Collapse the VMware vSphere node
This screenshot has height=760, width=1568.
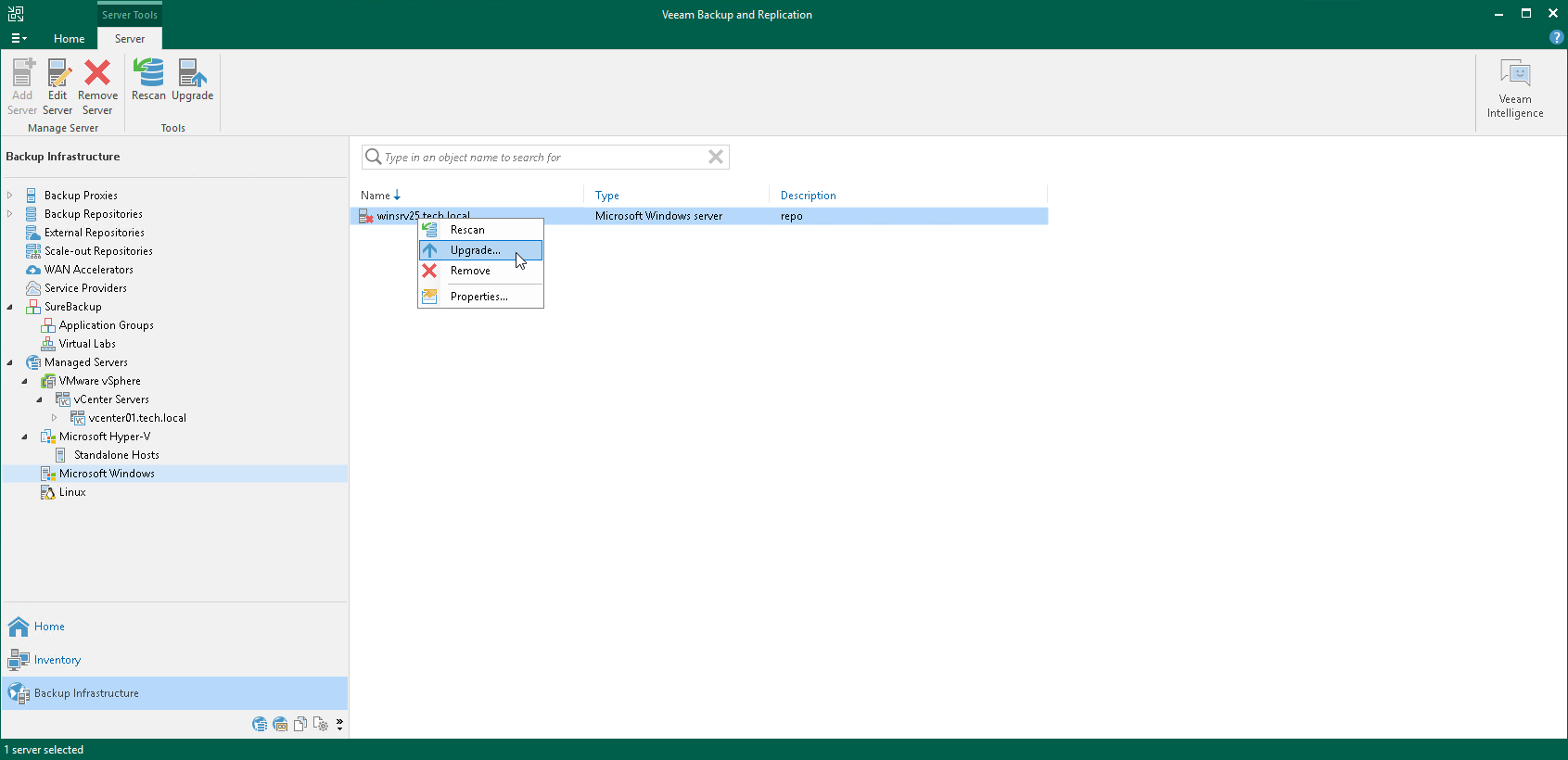point(25,381)
